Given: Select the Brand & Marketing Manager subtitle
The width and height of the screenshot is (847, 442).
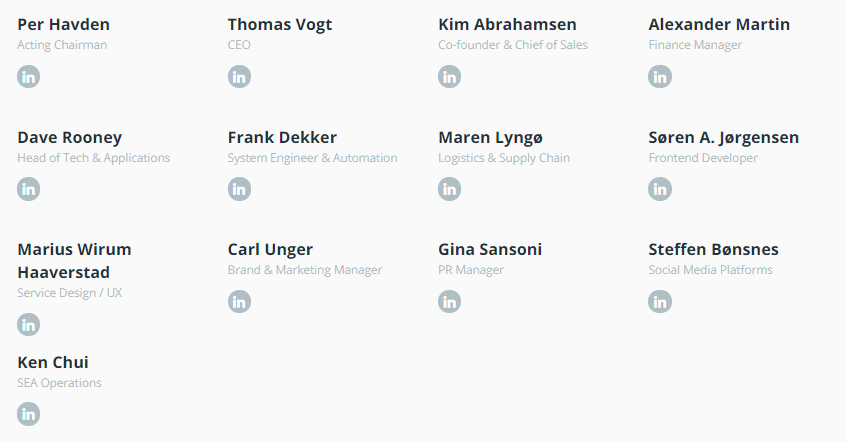Looking at the screenshot, I should click(x=305, y=270).
